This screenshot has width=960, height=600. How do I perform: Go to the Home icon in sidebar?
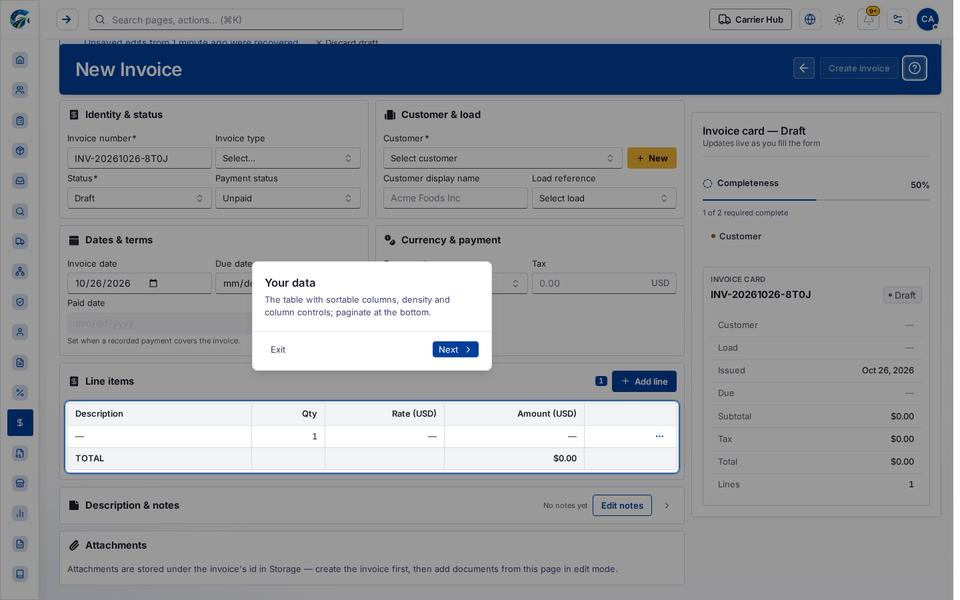click(20, 60)
